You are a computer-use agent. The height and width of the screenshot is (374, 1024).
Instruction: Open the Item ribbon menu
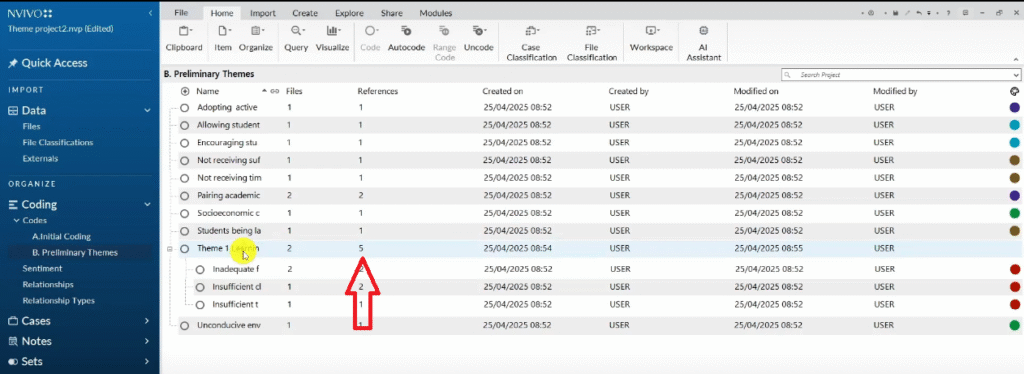point(223,39)
